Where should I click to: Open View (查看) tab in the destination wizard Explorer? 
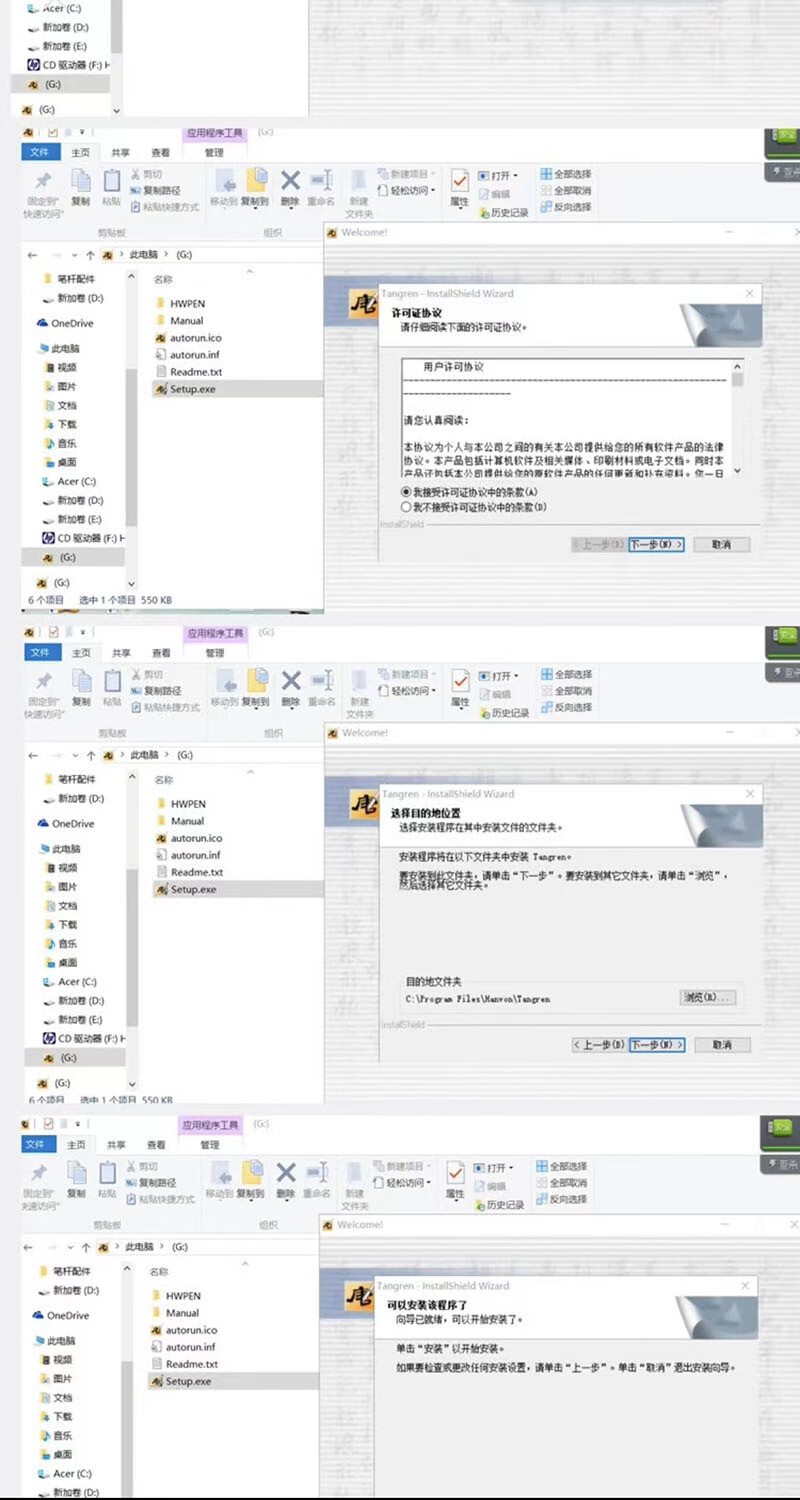point(160,653)
